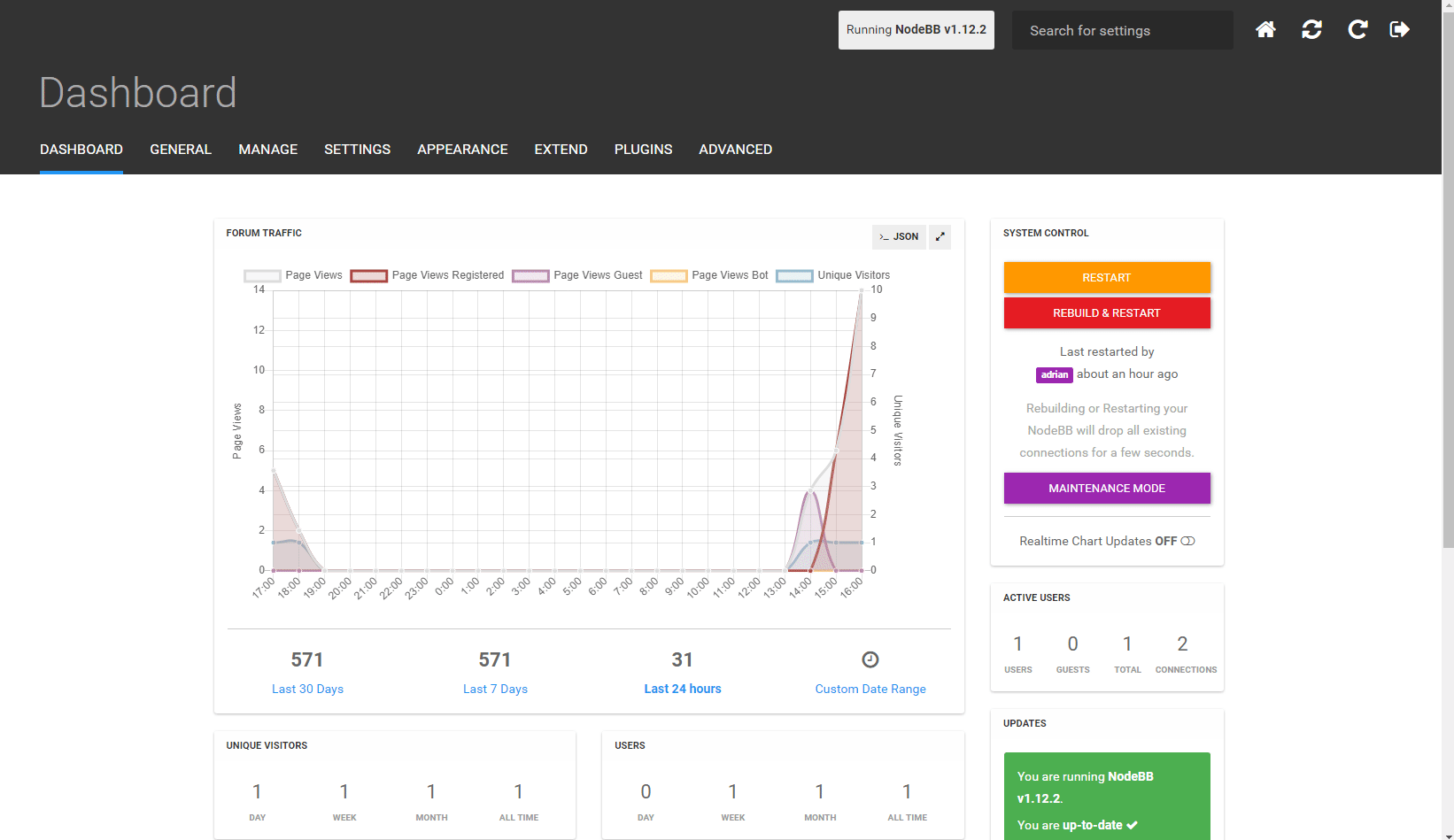The image size is (1454, 840).
Task: Click the orange Restart button
Action: click(1107, 277)
